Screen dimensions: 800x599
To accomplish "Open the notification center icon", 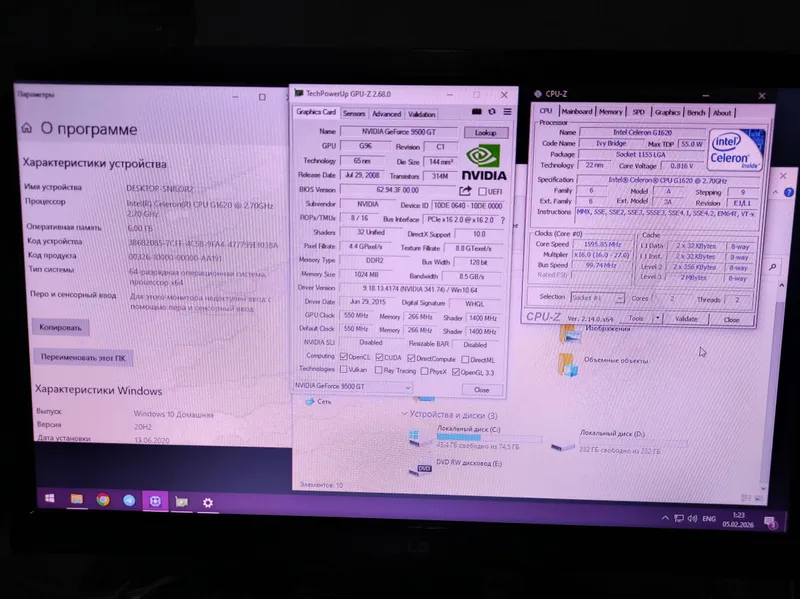I will pos(770,521).
